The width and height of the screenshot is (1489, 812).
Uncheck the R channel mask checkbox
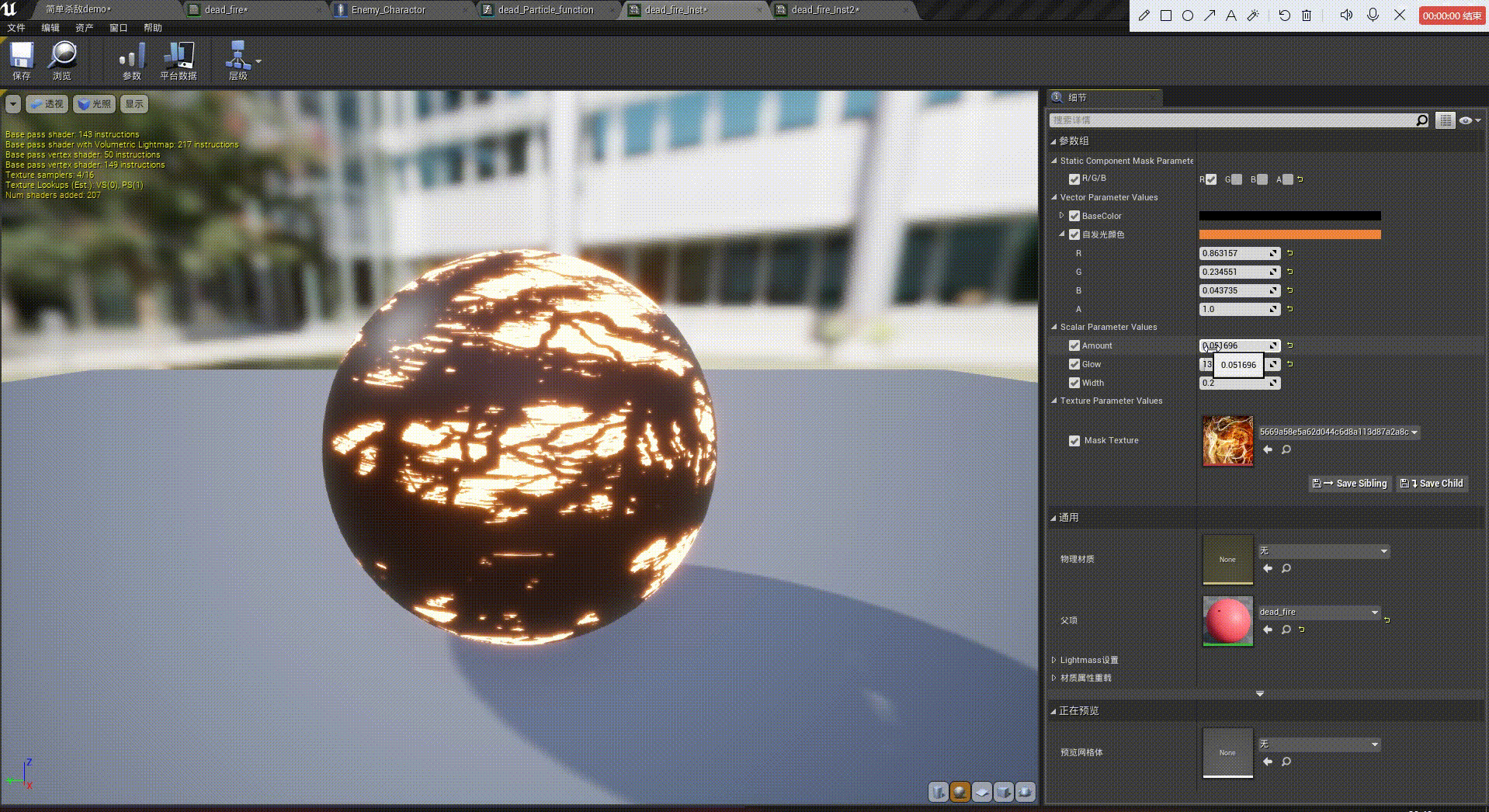[x=1211, y=179]
